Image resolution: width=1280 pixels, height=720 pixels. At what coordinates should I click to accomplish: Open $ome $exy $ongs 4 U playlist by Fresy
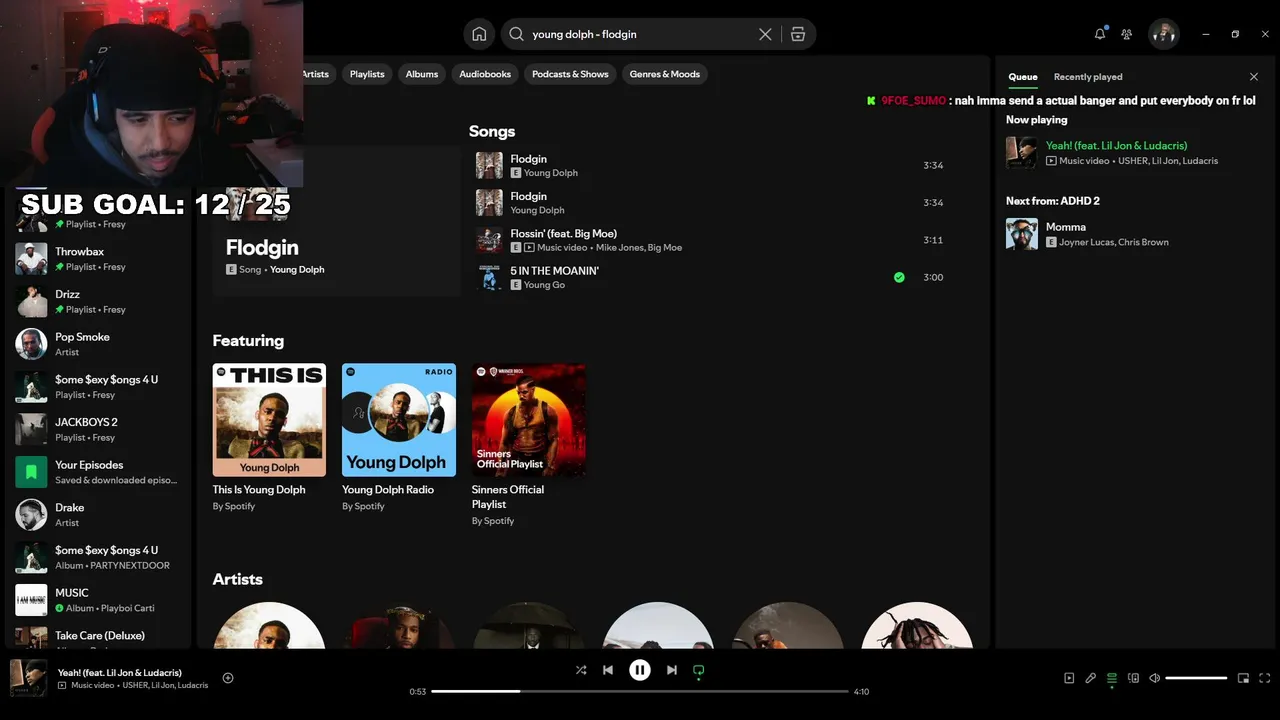[x=97, y=387]
